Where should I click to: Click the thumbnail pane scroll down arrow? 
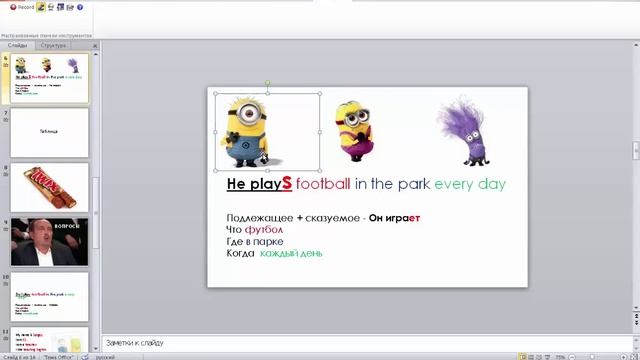(96, 349)
